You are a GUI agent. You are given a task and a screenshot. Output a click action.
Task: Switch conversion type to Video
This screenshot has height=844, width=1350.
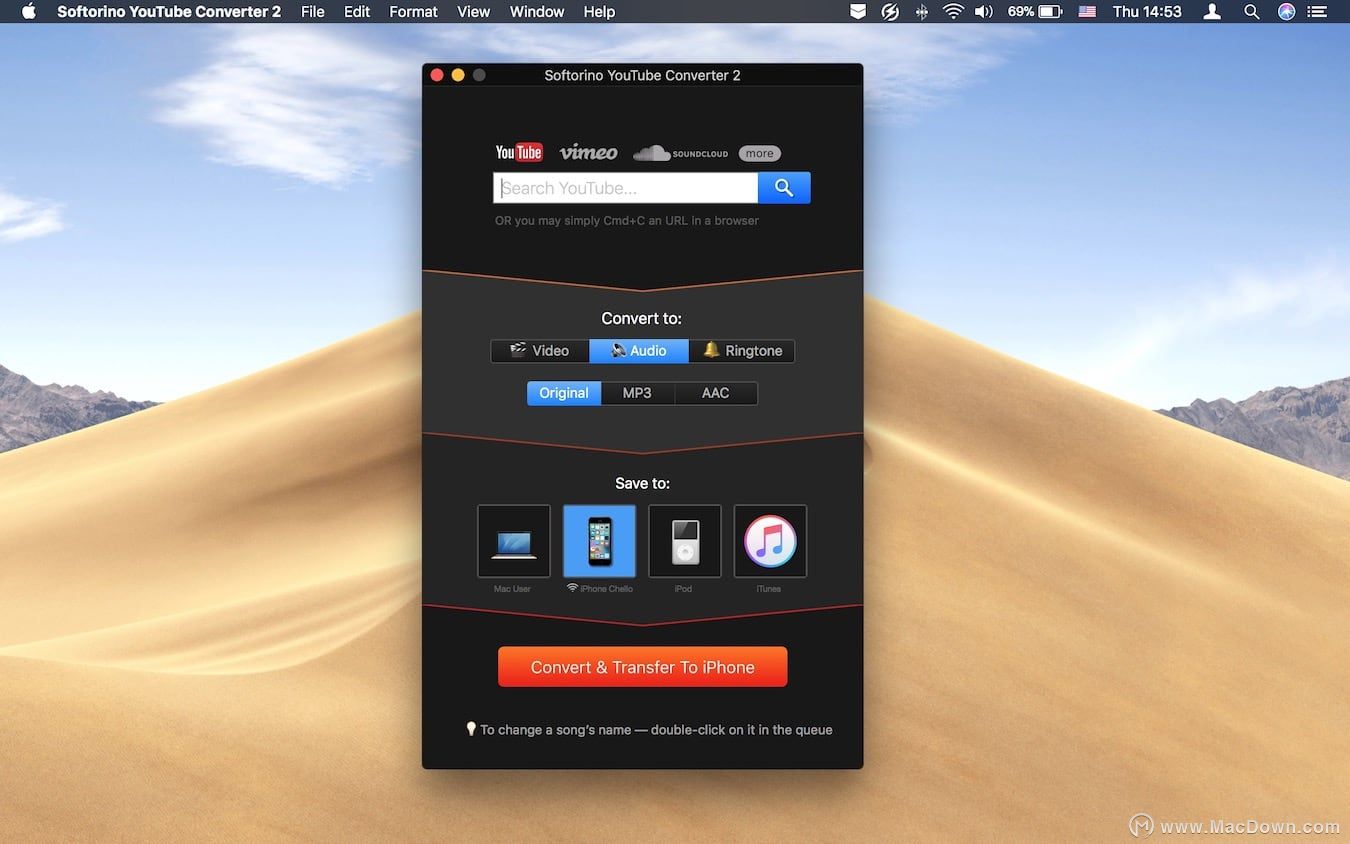(x=540, y=351)
